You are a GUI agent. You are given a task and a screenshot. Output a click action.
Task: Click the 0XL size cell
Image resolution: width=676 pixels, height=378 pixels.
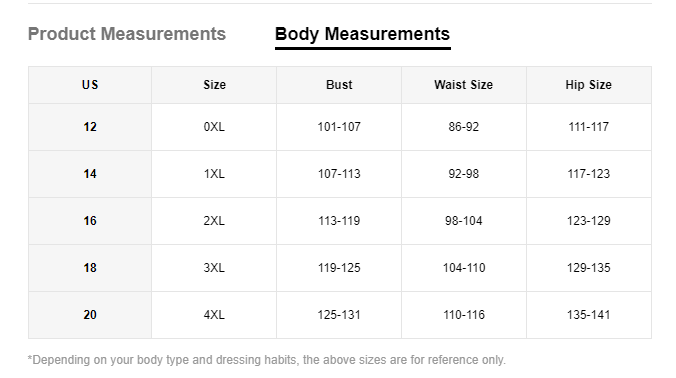pyautogui.click(x=214, y=127)
